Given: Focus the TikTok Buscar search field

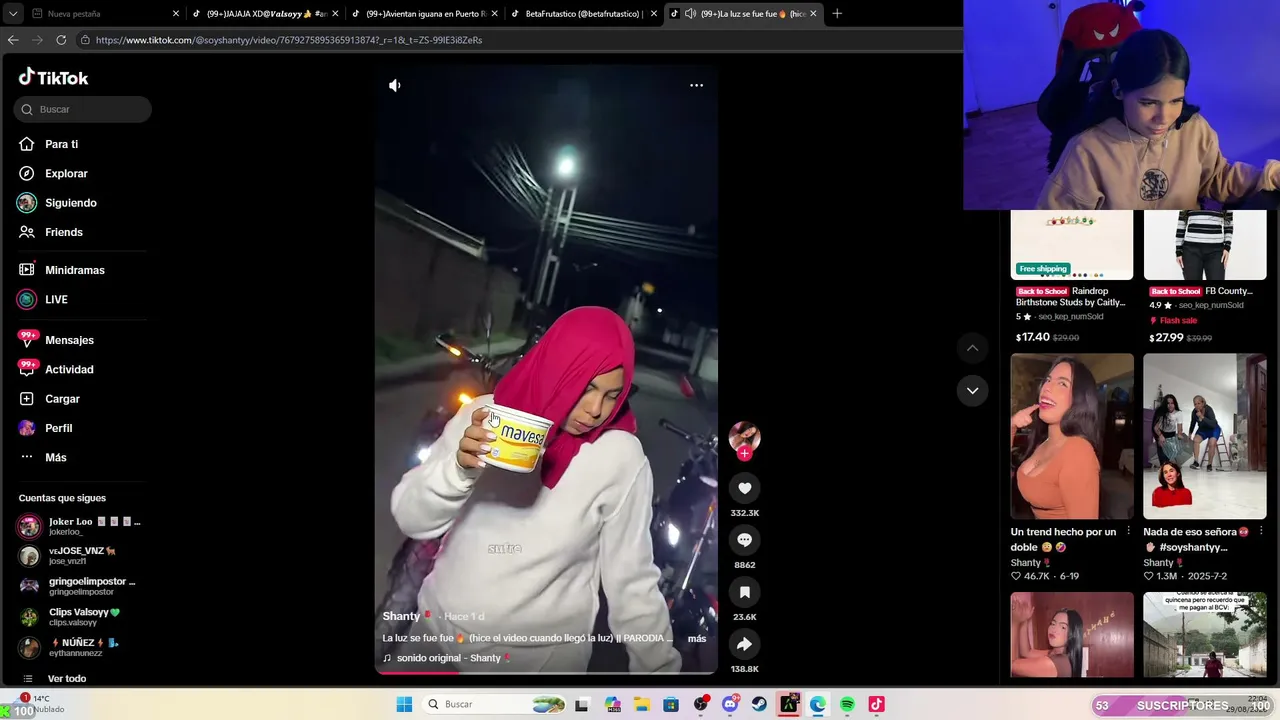Looking at the screenshot, I should tap(83, 109).
